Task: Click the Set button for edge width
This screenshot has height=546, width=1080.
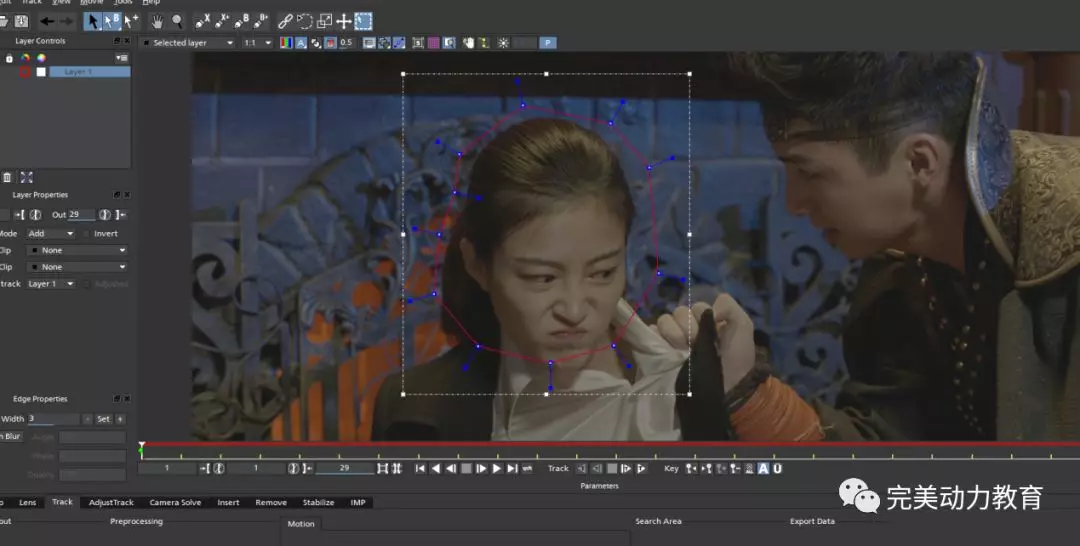Action: (x=103, y=419)
